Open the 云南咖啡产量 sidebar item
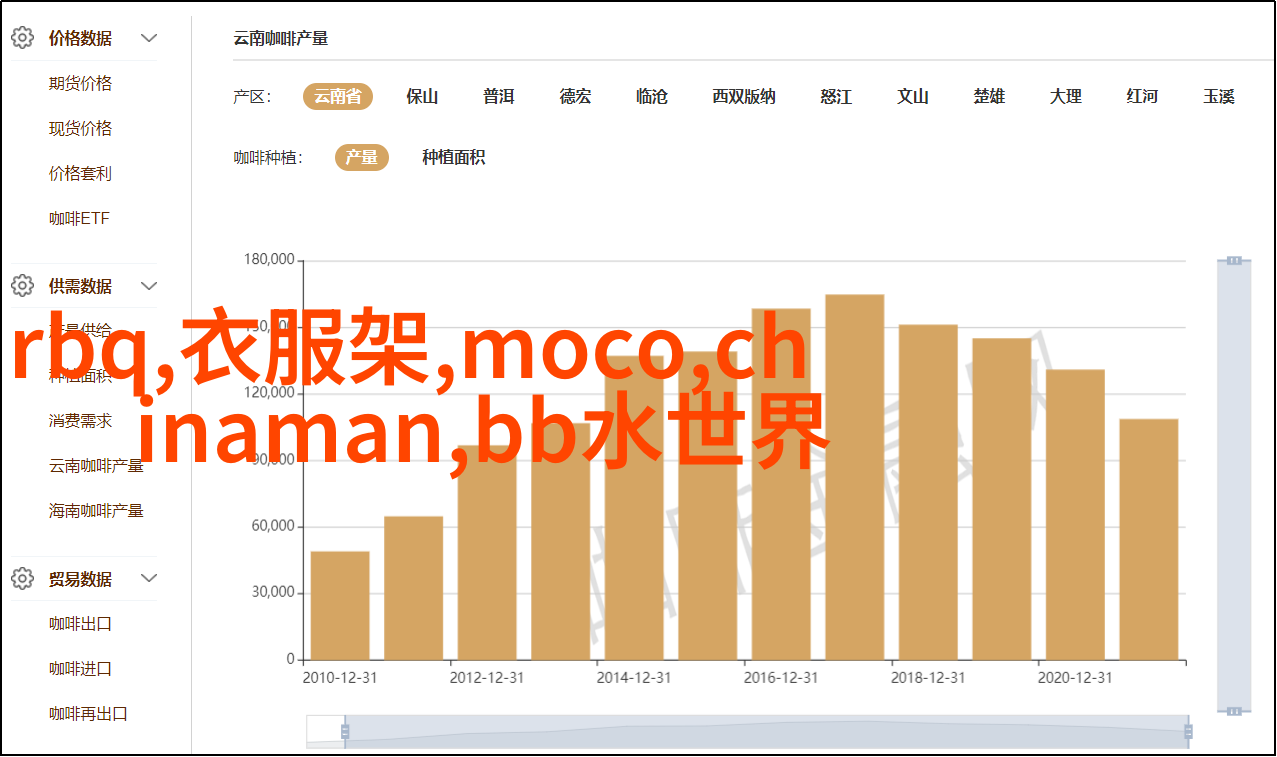 (96, 466)
